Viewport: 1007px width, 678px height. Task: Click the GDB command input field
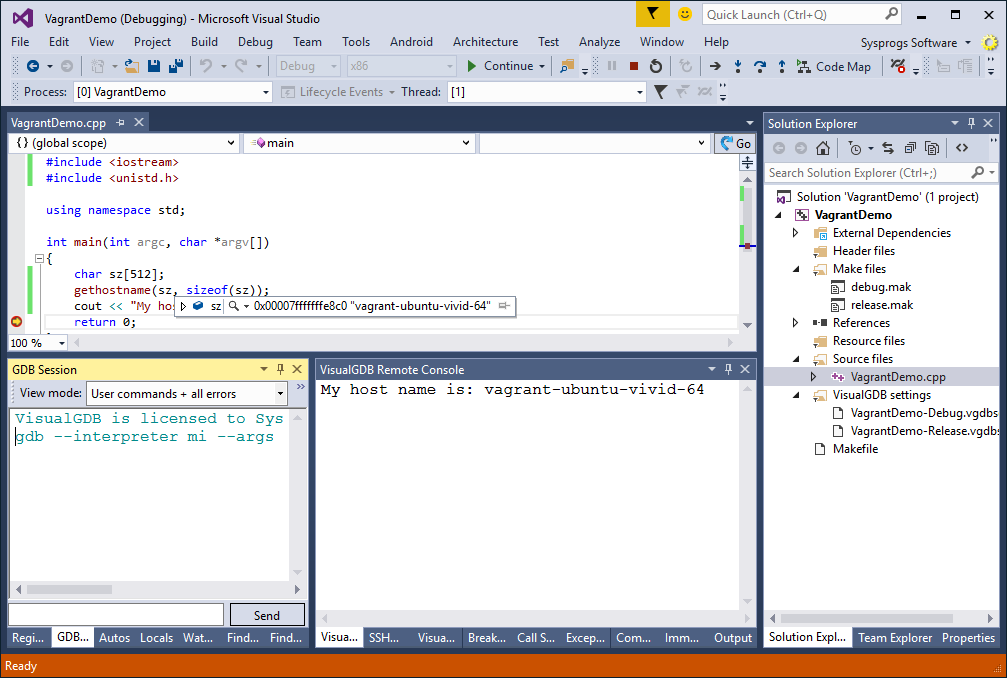coord(116,614)
